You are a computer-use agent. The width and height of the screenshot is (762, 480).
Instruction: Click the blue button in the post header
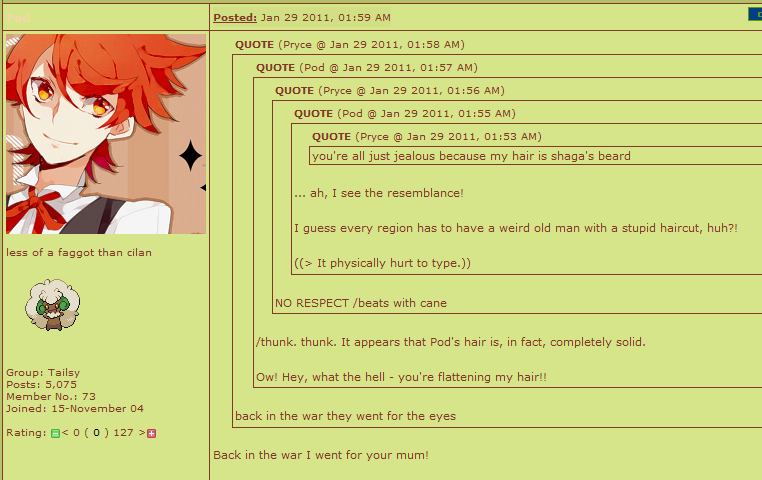(x=755, y=15)
